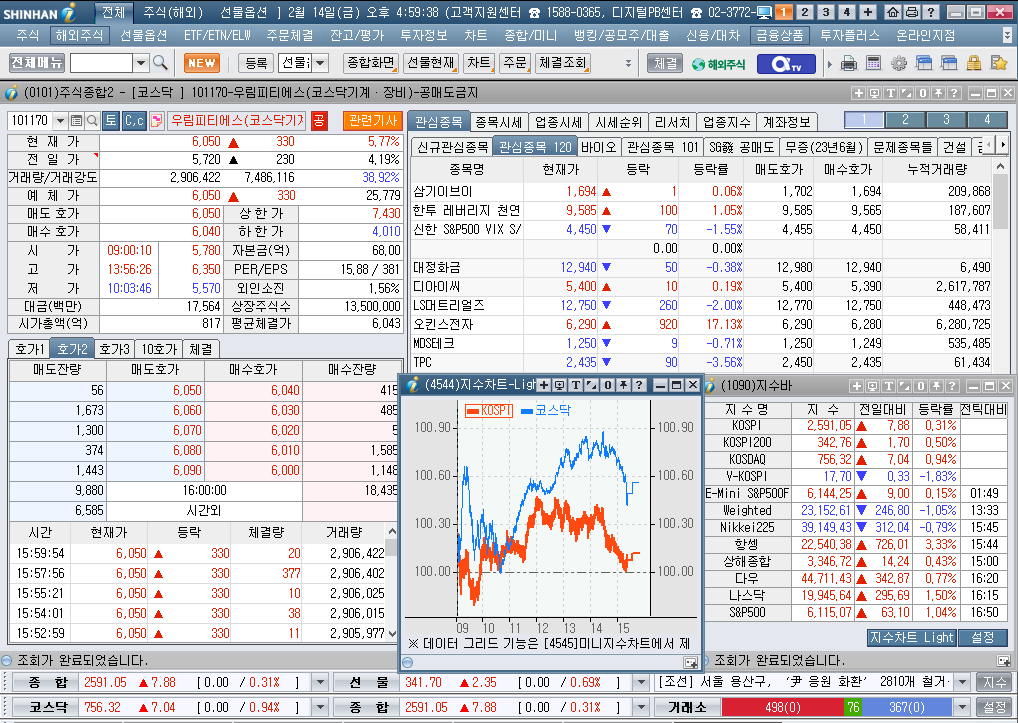This screenshot has width=1018, height=723.
Task: Switch to the 종목시세 tab
Action: (499, 121)
